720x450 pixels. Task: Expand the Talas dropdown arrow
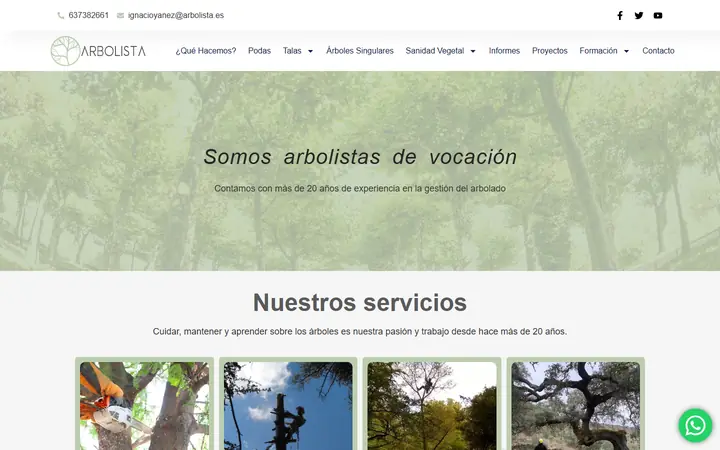point(310,51)
